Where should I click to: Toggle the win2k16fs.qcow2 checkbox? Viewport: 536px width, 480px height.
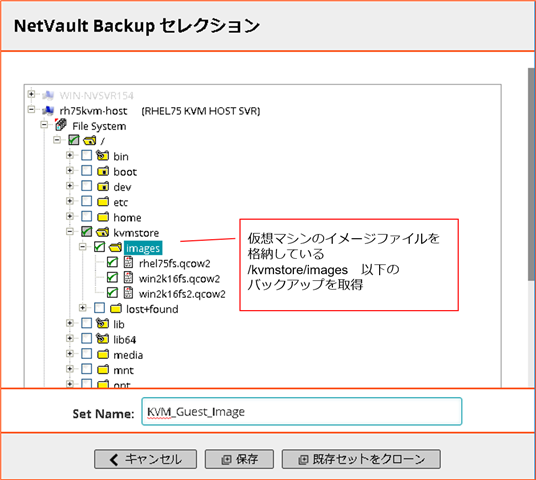coord(112,277)
